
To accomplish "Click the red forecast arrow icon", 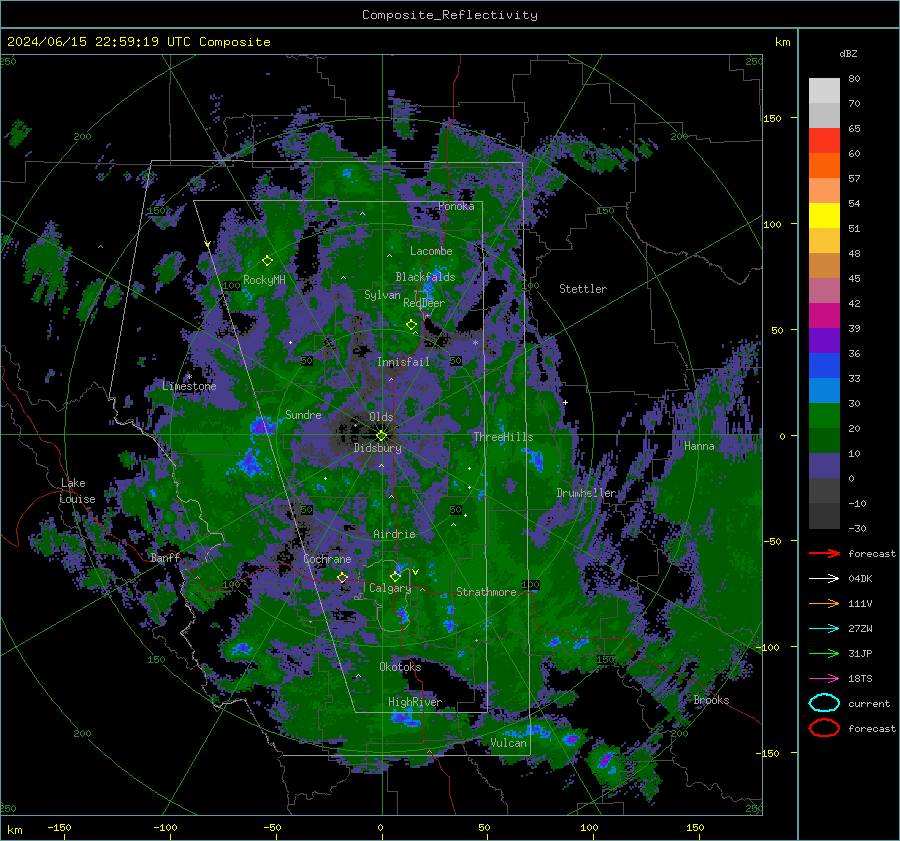I will (x=824, y=553).
